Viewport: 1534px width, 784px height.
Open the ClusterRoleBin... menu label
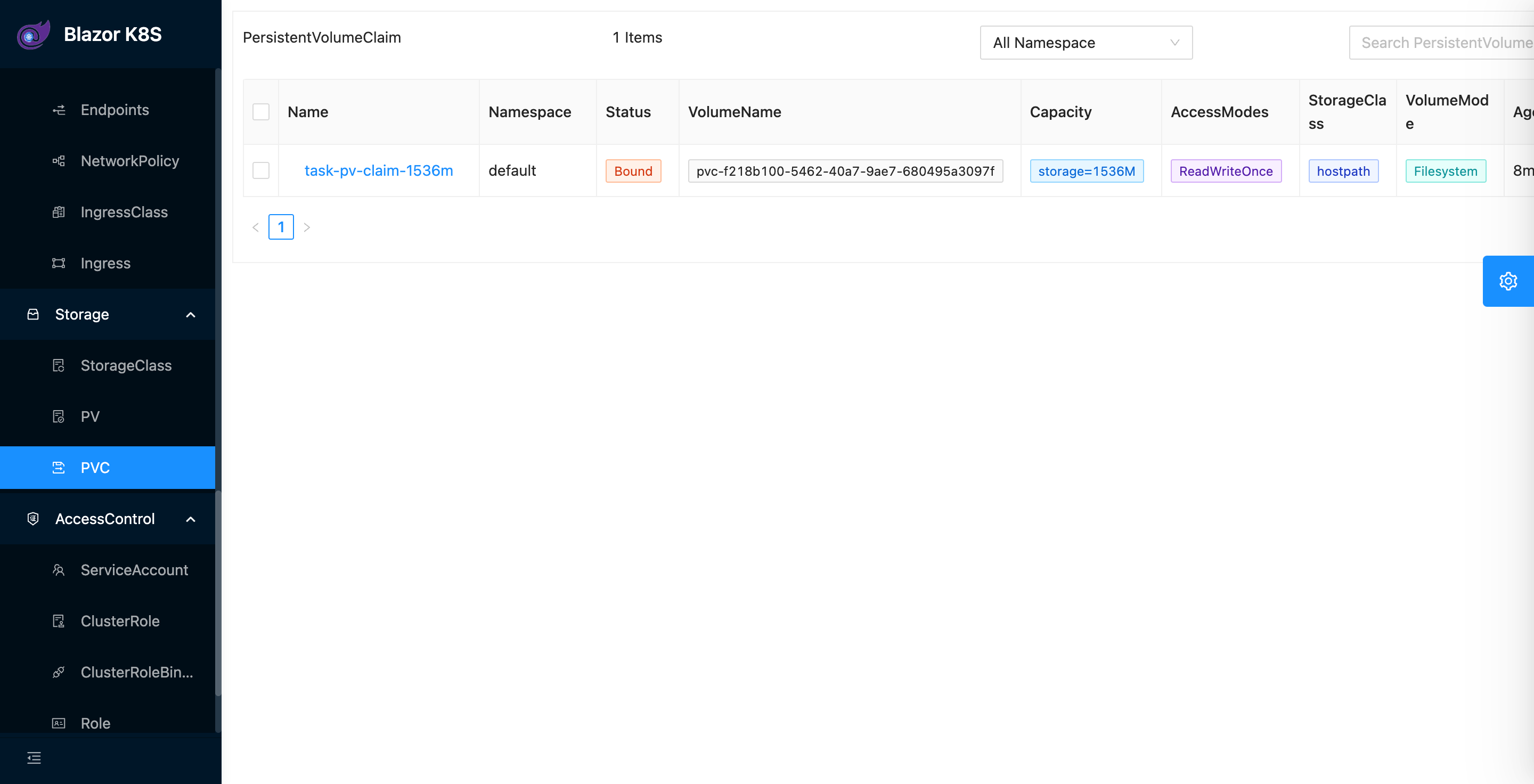click(x=136, y=673)
